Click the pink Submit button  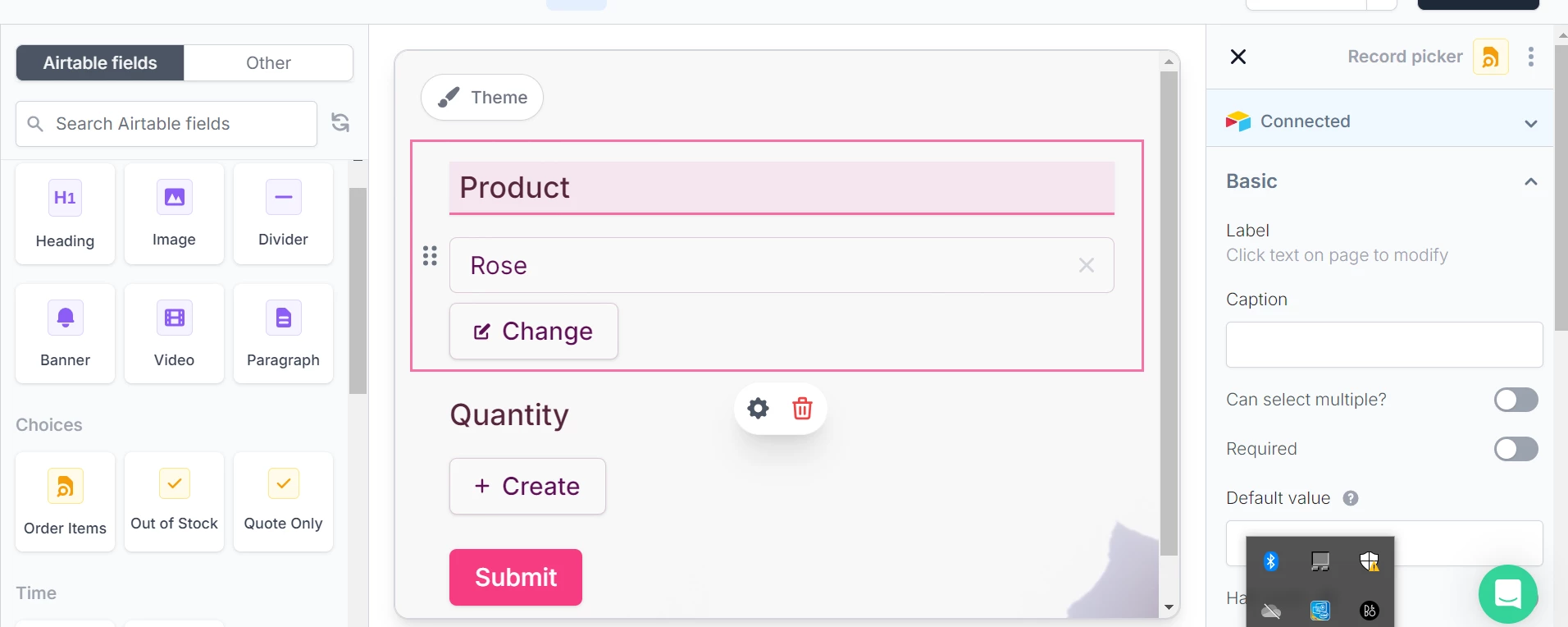(516, 577)
